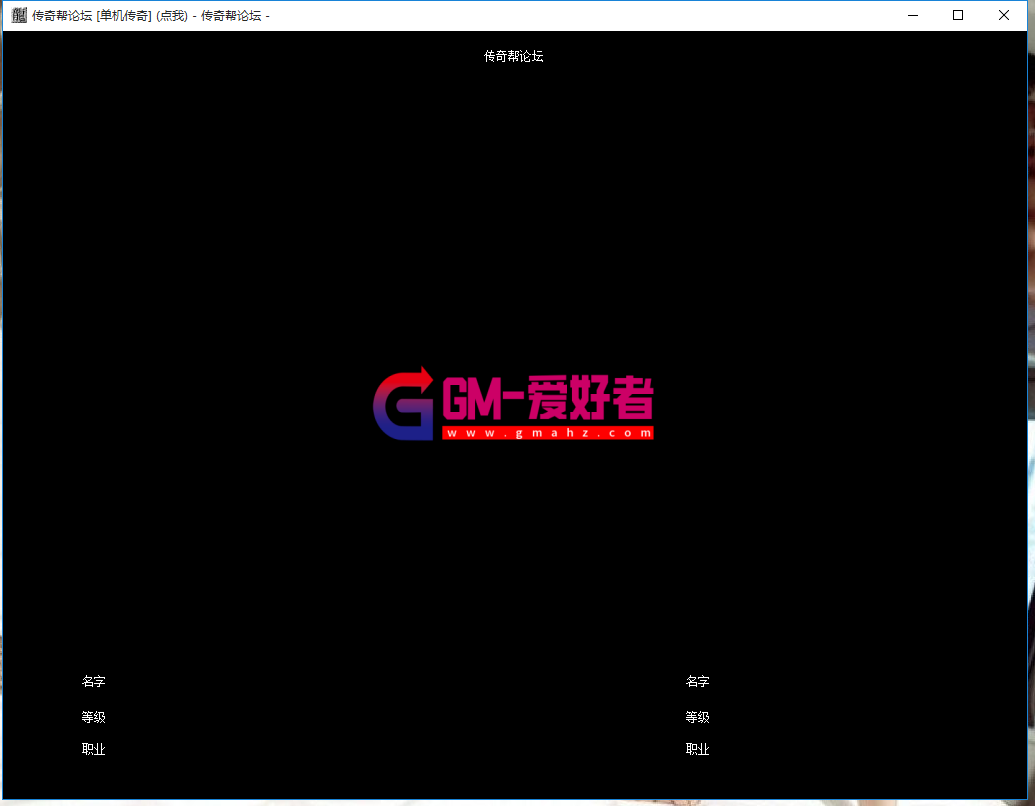
Task: Select the left character slot's 等级 label
Action: (94, 717)
